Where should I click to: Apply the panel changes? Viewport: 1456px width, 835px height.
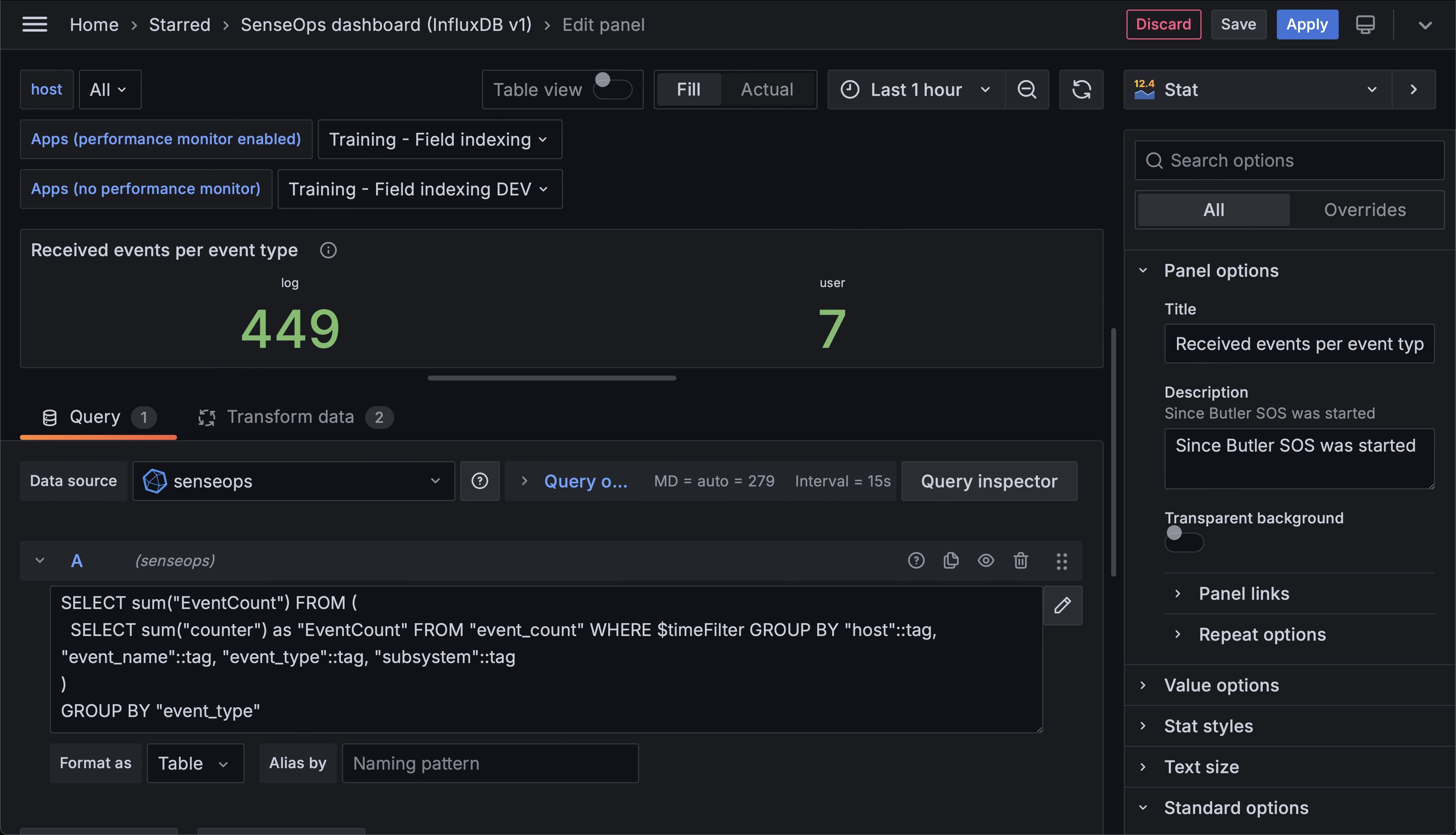point(1307,24)
